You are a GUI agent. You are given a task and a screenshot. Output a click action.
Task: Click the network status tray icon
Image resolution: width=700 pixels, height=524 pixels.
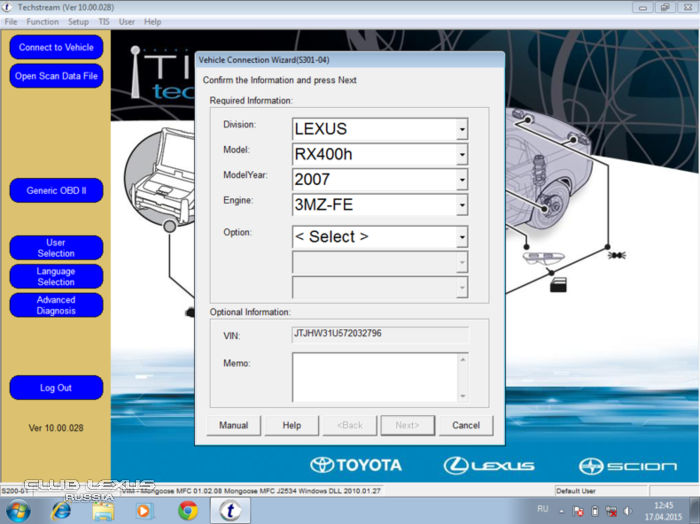611,511
